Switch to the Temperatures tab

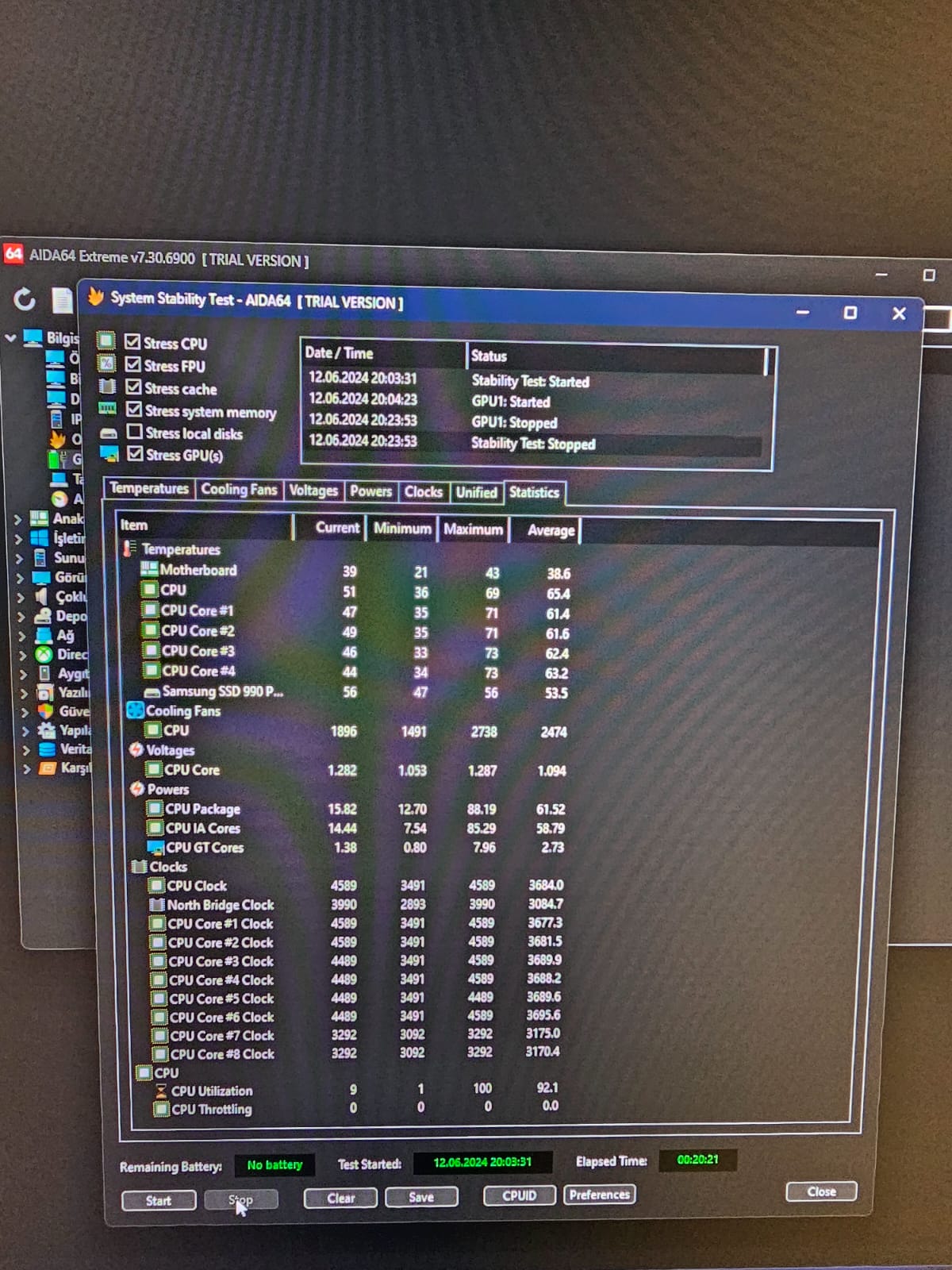149,488
